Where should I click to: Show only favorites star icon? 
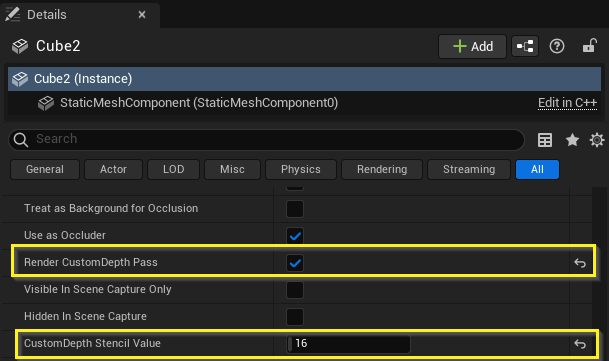pyautogui.click(x=572, y=140)
